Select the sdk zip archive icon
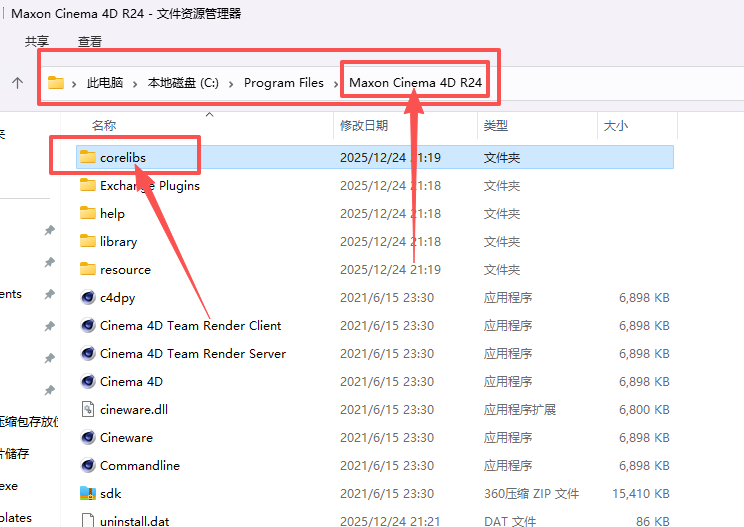This screenshot has height=527, width=744. pyautogui.click(x=88, y=493)
